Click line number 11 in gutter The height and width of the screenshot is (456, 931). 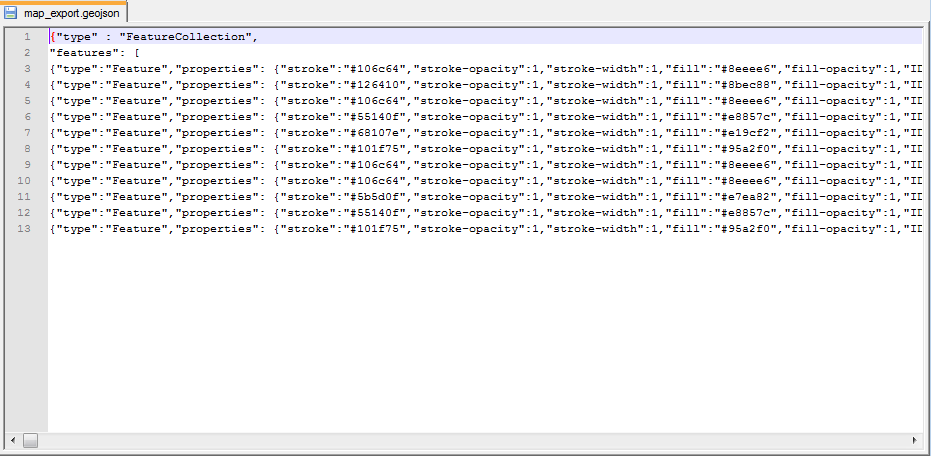tap(24, 197)
